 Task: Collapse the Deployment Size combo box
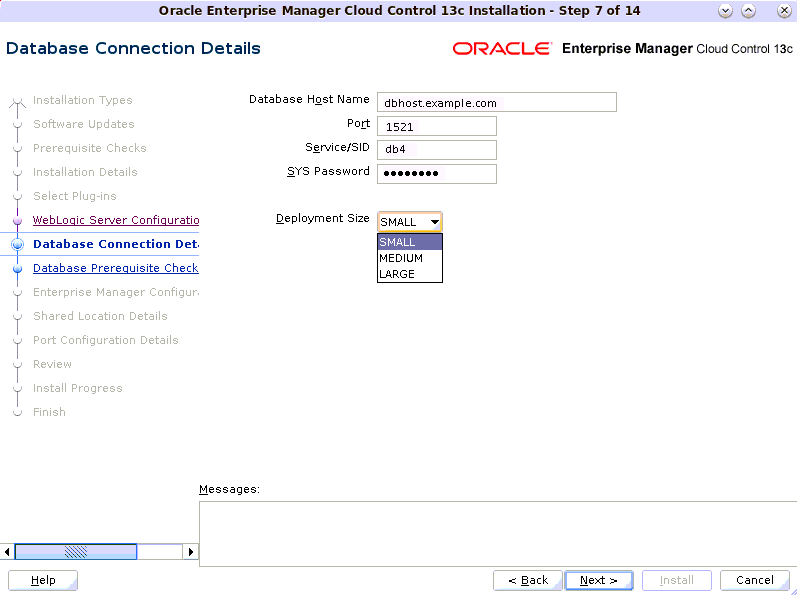[x=435, y=222]
